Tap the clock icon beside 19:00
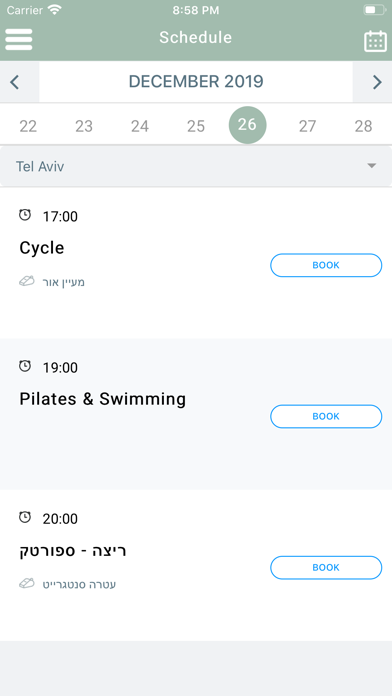 pos(25,366)
